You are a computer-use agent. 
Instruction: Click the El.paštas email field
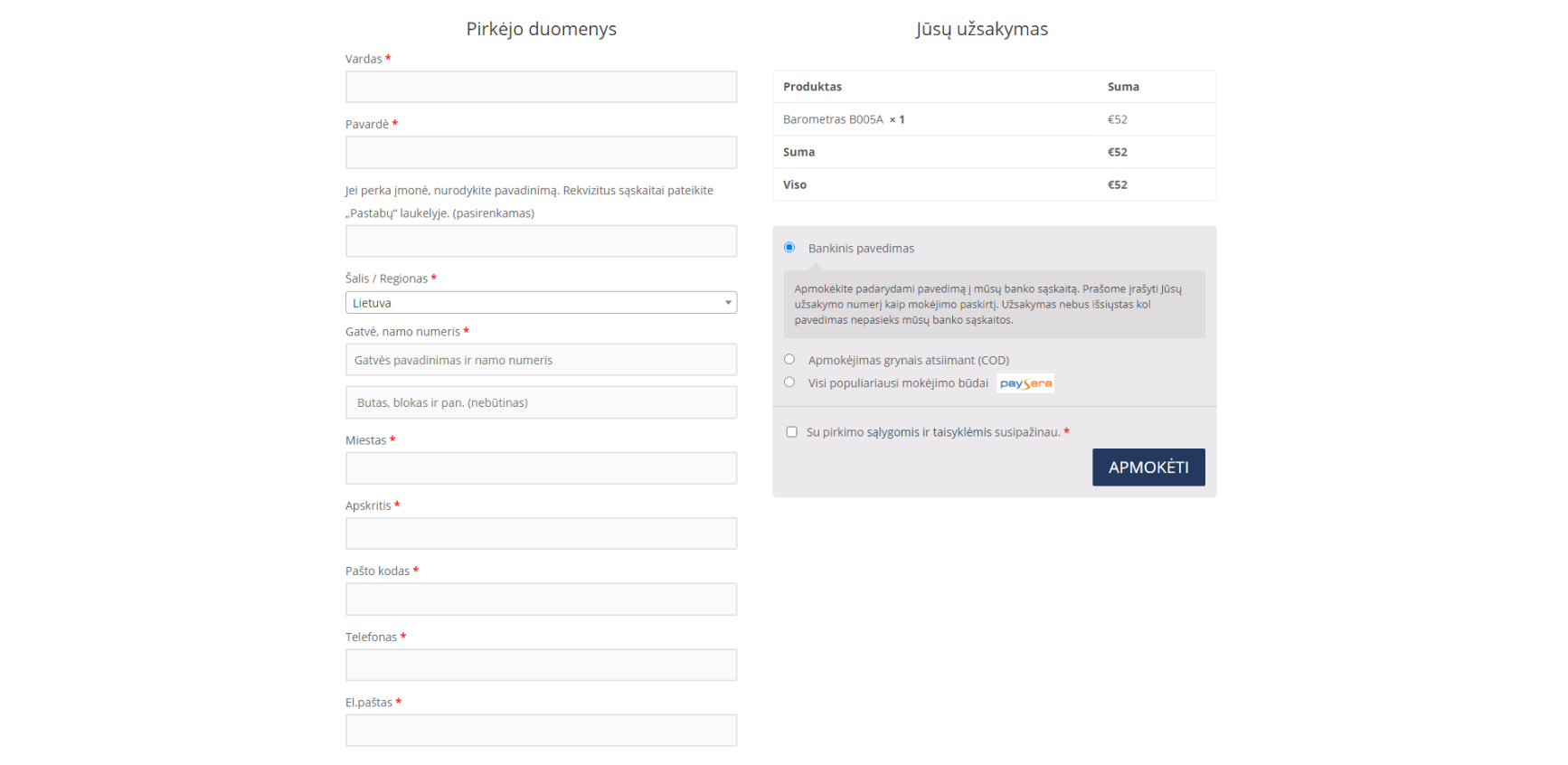coord(541,731)
